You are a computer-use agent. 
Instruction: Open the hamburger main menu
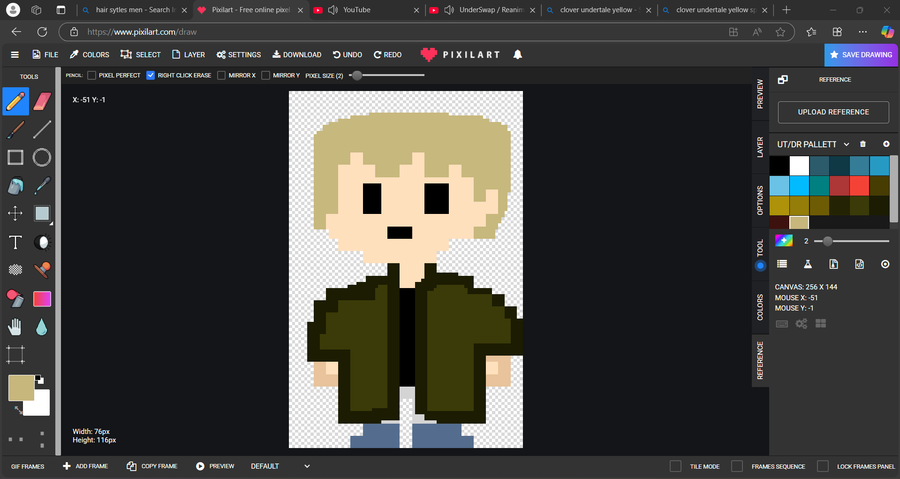coord(15,54)
